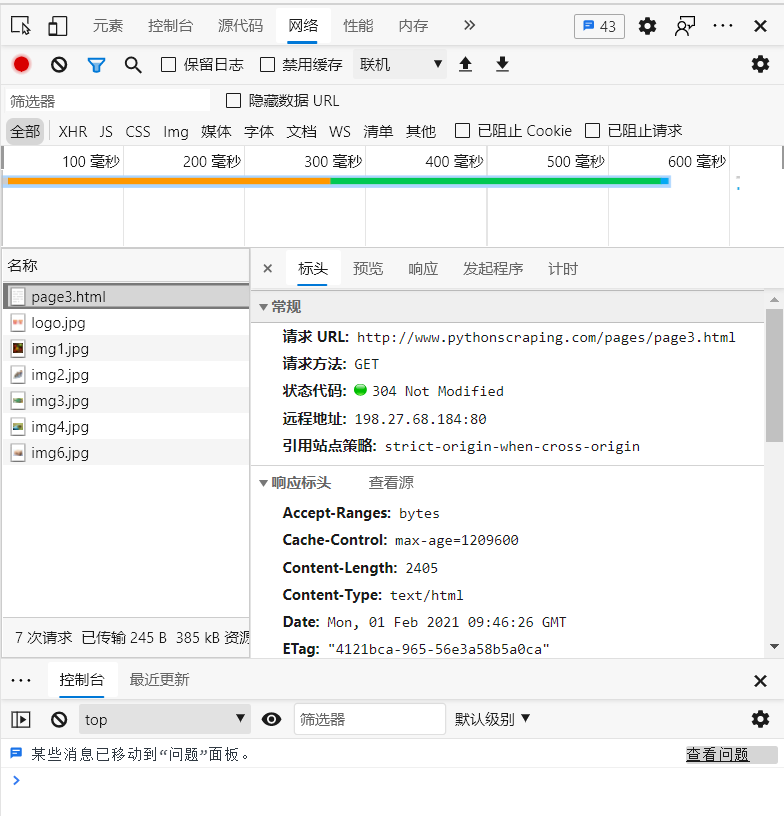
Task: Filter requests by JS
Action: click(106, 131)
